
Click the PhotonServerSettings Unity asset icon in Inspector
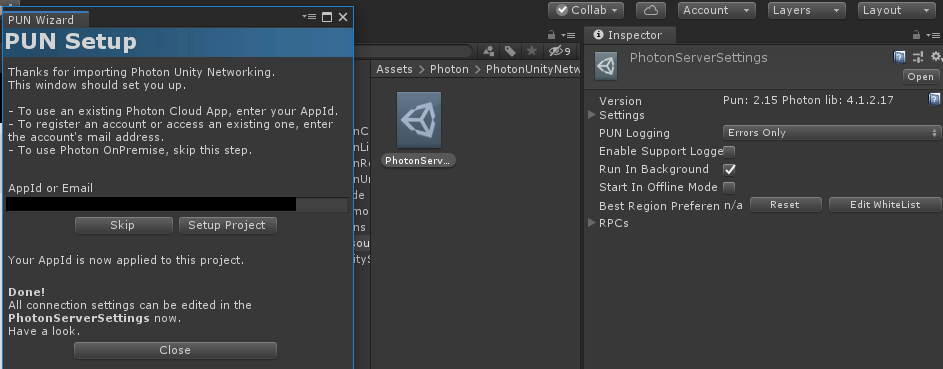click(606, 66)
